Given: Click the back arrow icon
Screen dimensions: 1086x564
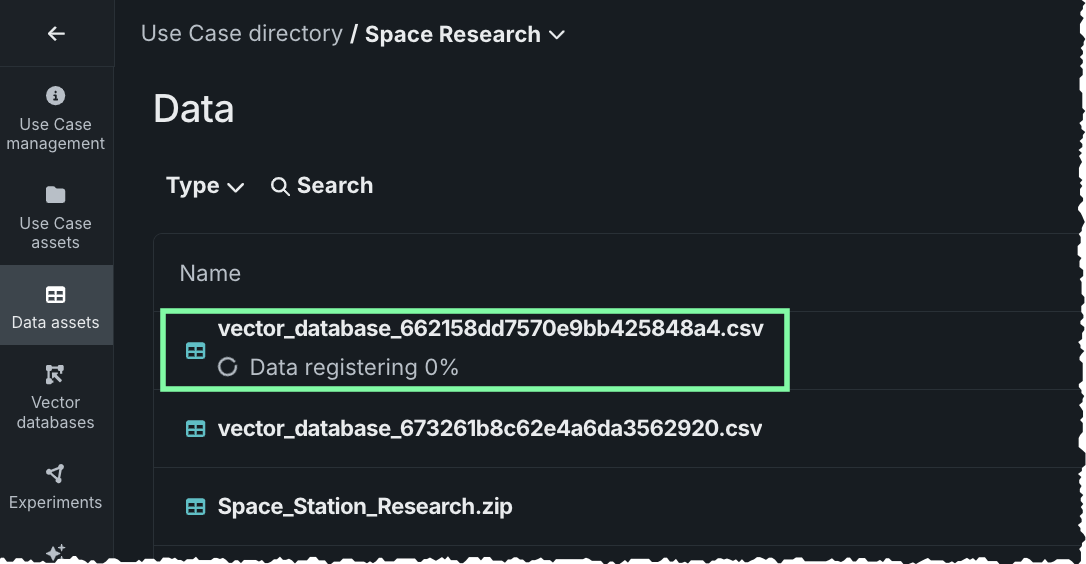Looking at the screenshot, I should (x=56, y=34).
